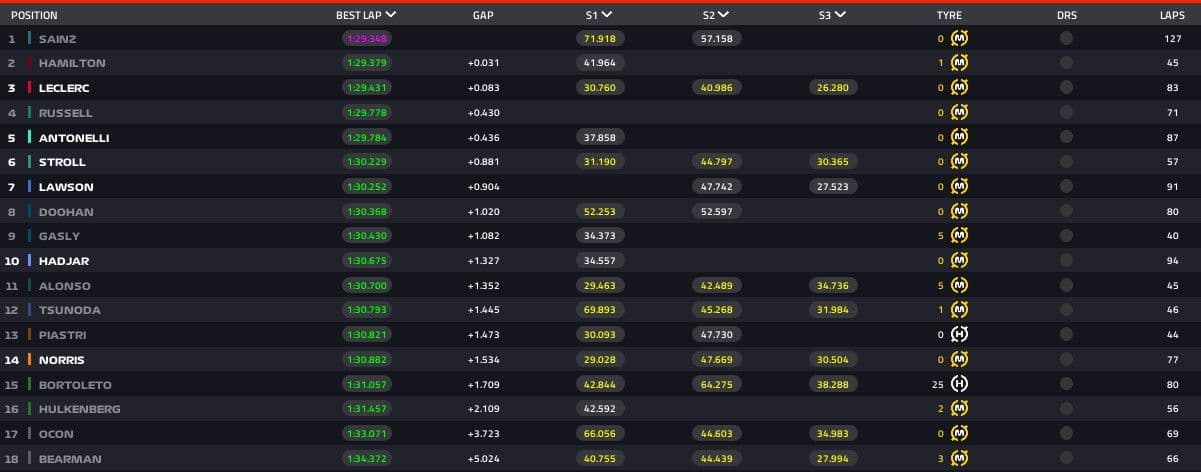Click Bortoleto's DRS indicator dot
Viewport: 1201px width, 472px height.
[x=1066, y=384]
